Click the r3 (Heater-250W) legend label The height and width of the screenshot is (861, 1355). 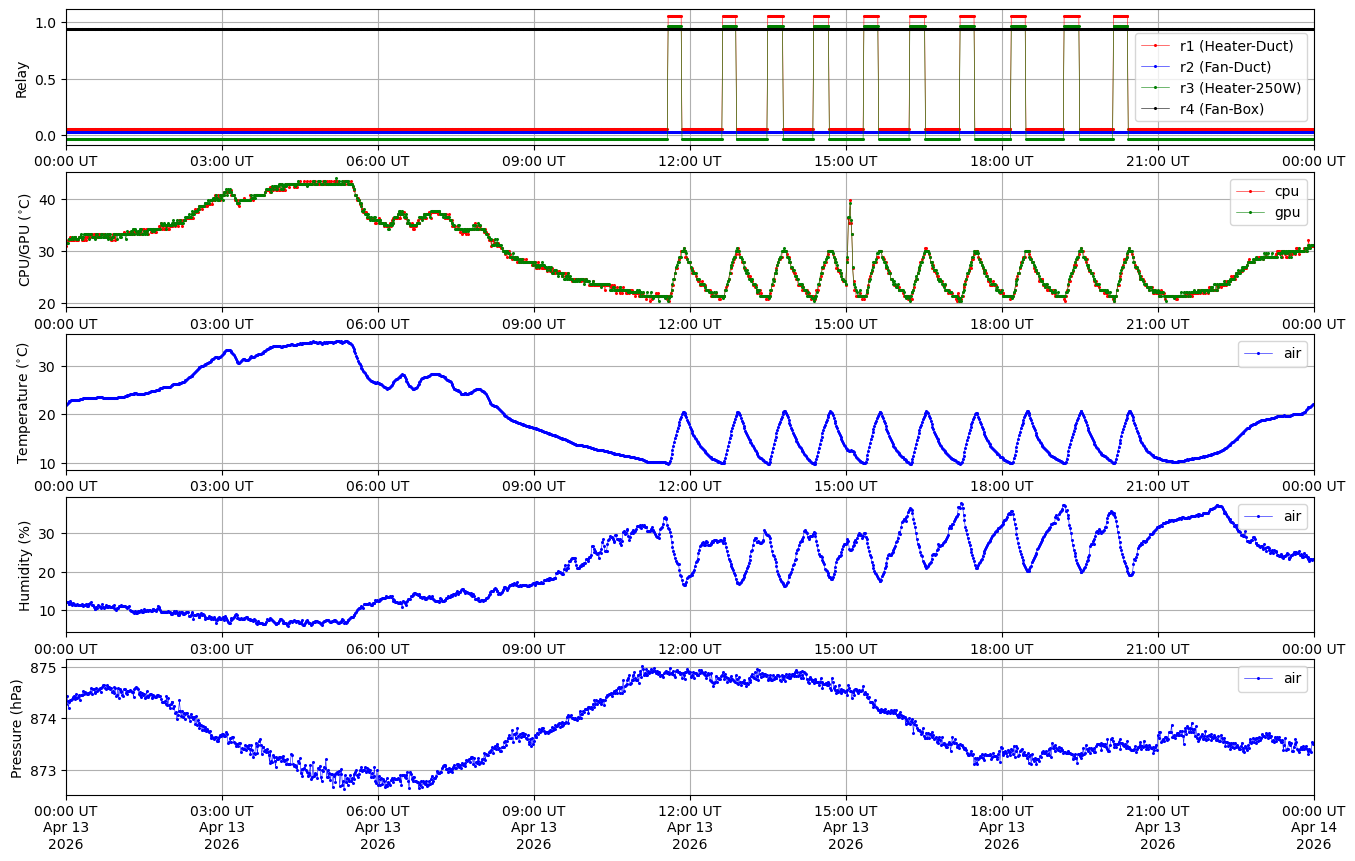click(x=1240, y=88)
